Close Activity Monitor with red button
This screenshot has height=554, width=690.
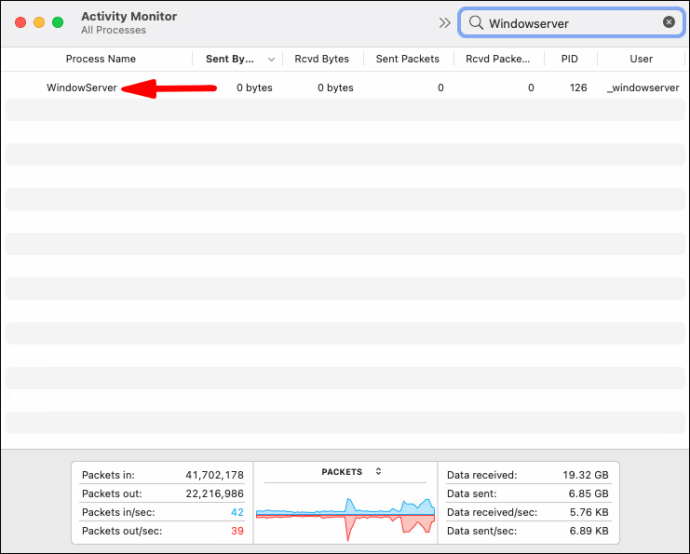click(x=20, y=22)
